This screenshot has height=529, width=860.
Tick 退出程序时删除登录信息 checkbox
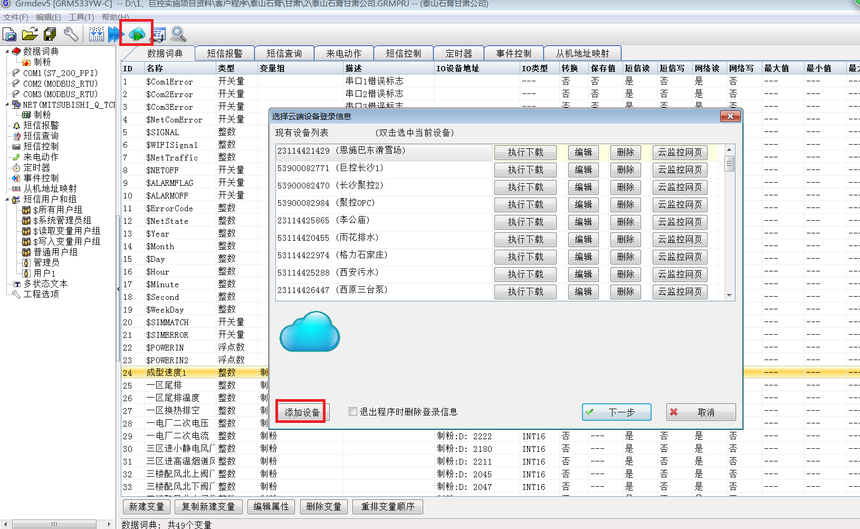353,412
